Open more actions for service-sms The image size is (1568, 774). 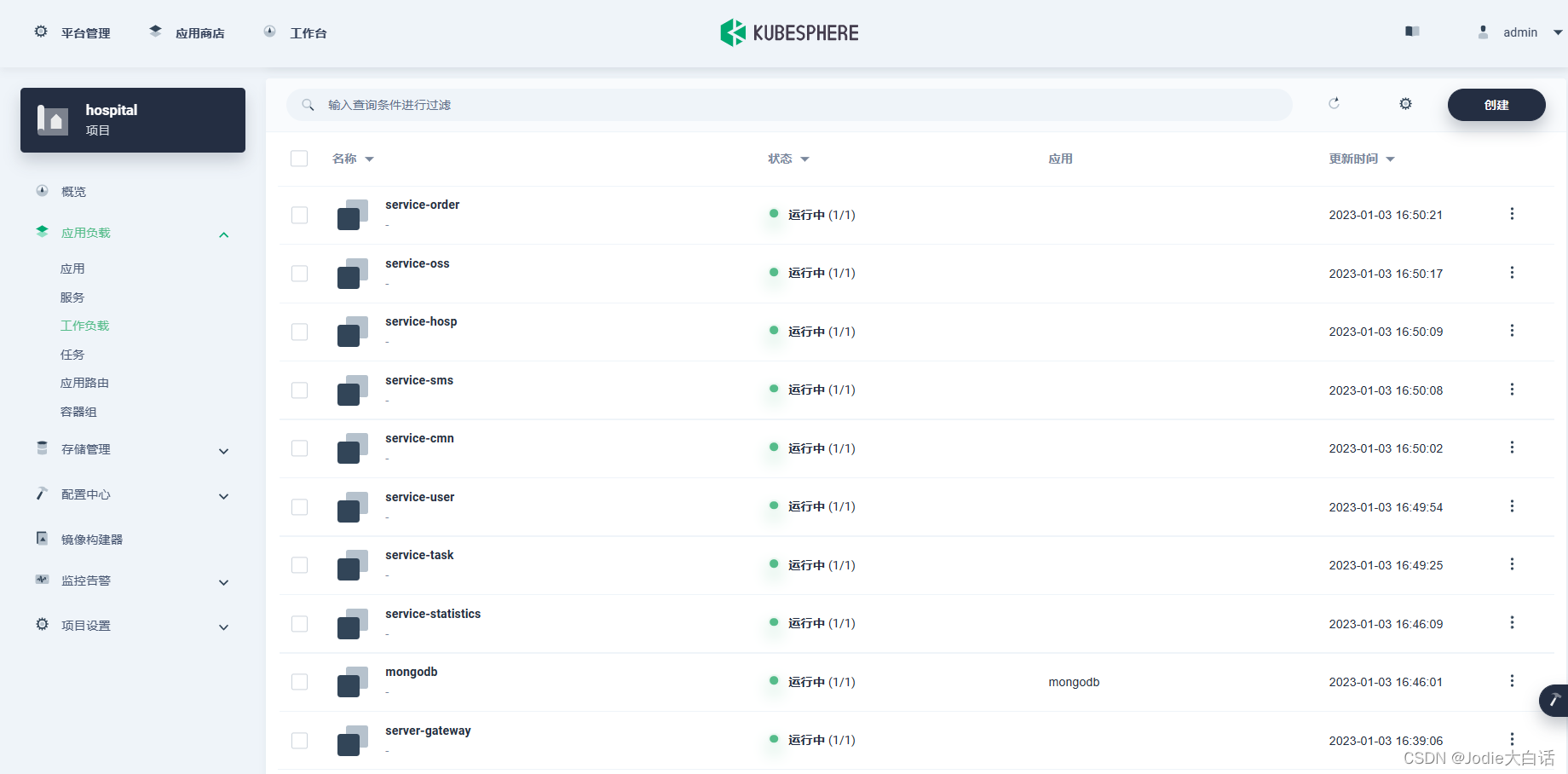pyautogui.click(x=1512, y=390)
